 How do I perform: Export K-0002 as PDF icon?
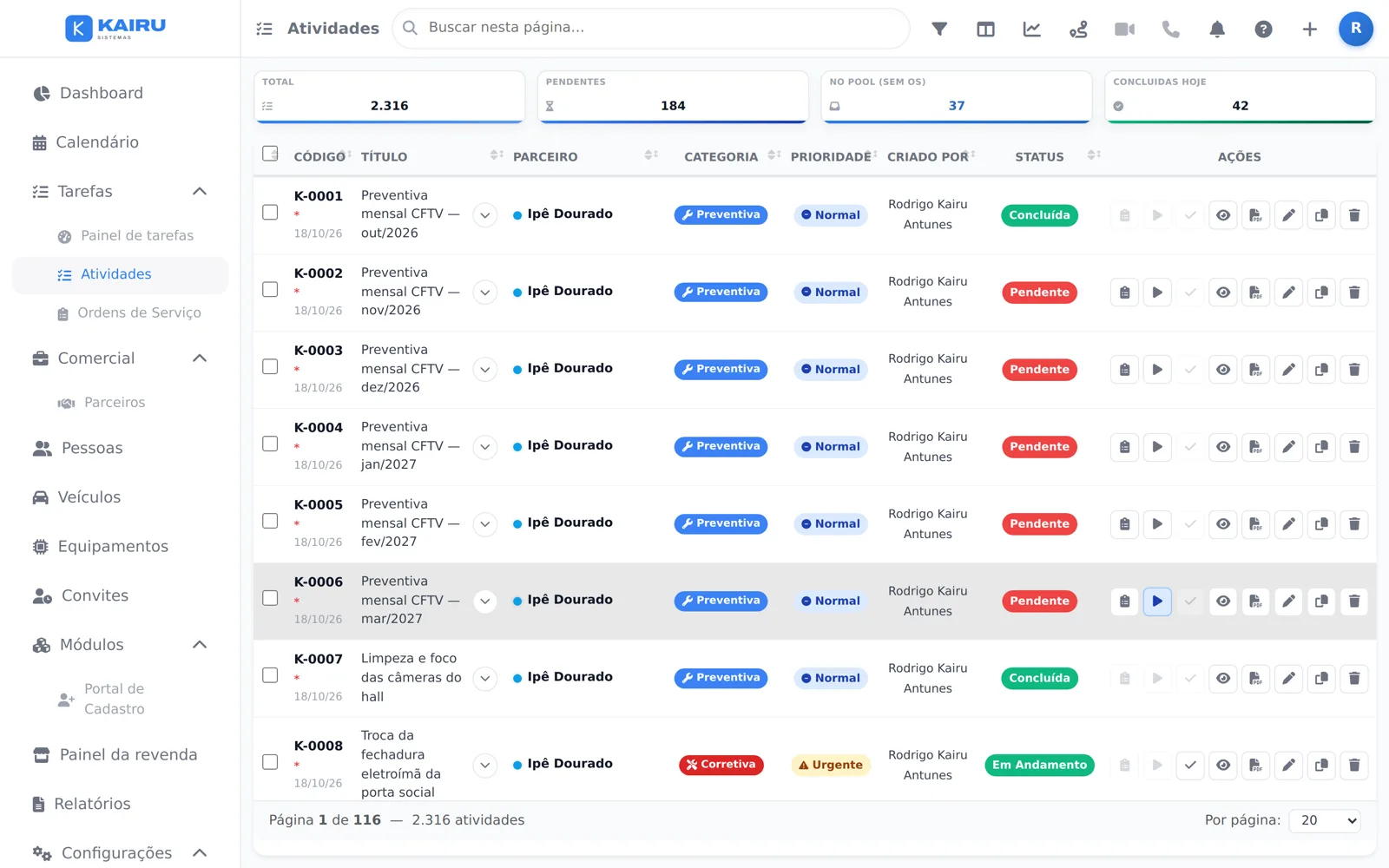point(1255,293)
